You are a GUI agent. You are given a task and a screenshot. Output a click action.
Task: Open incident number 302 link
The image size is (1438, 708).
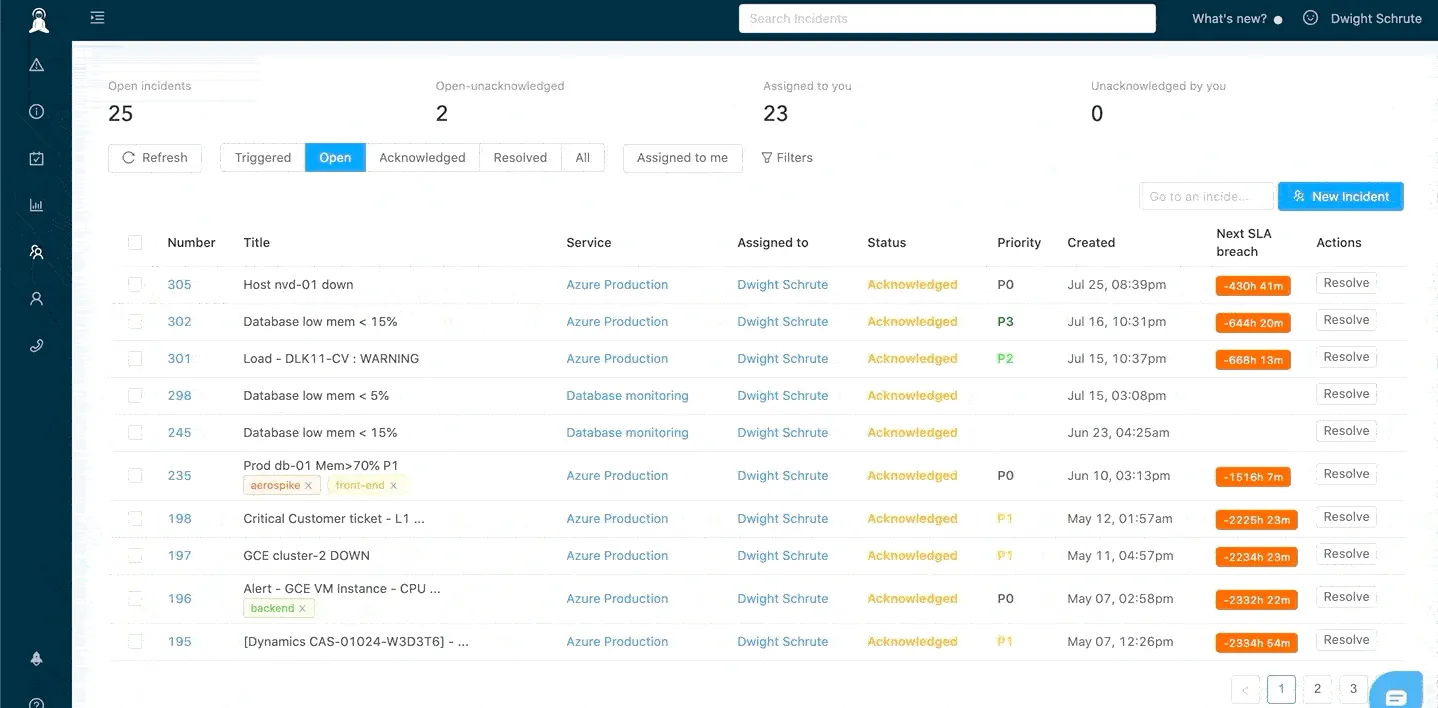click(x=179, y=322)
